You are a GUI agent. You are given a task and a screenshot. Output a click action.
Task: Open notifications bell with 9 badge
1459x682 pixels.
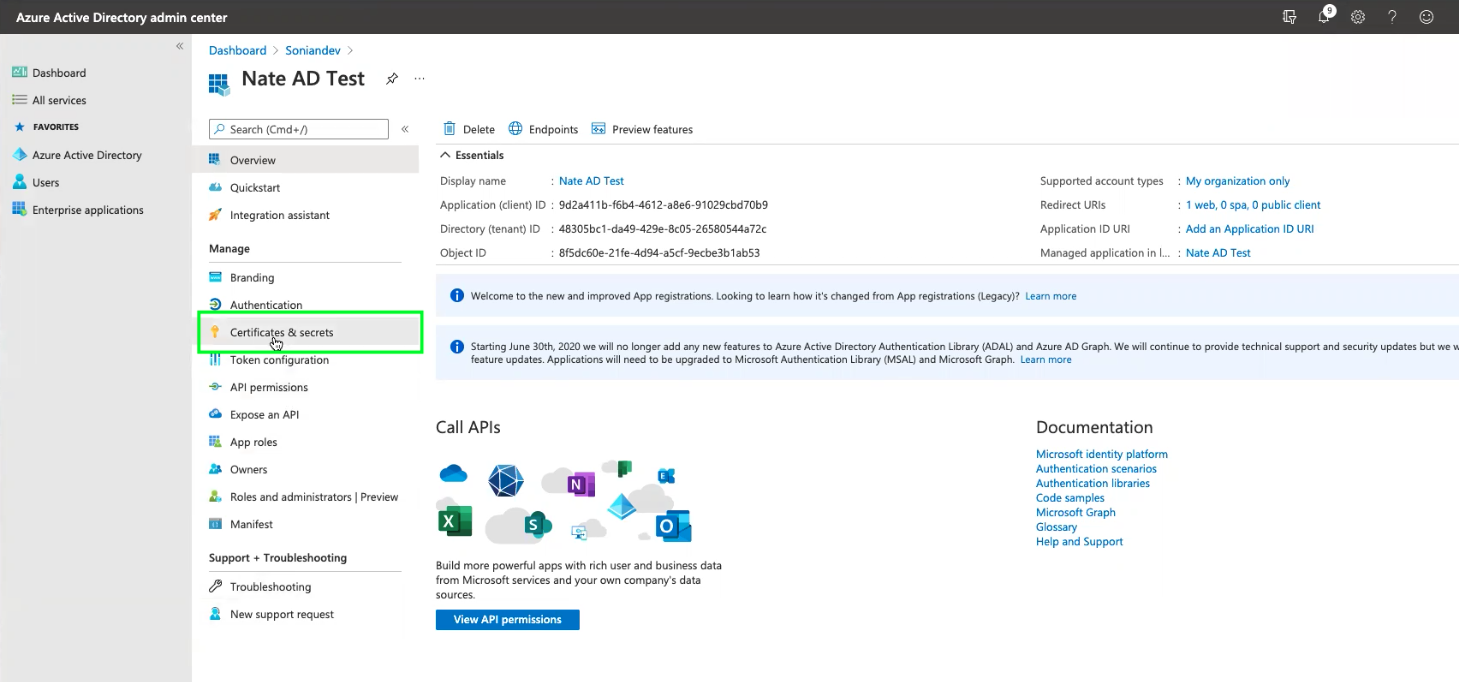pos(1325,16)
